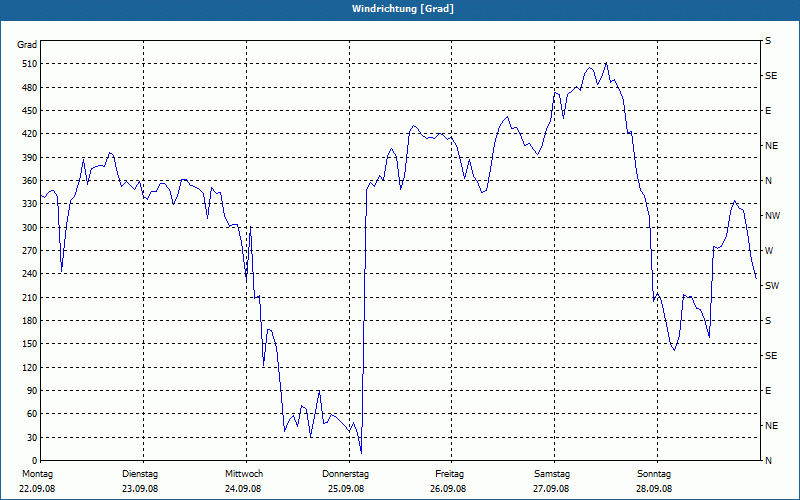Select the 210 degree axis label
Screen dimensions: 800x500
pos(30,297)
